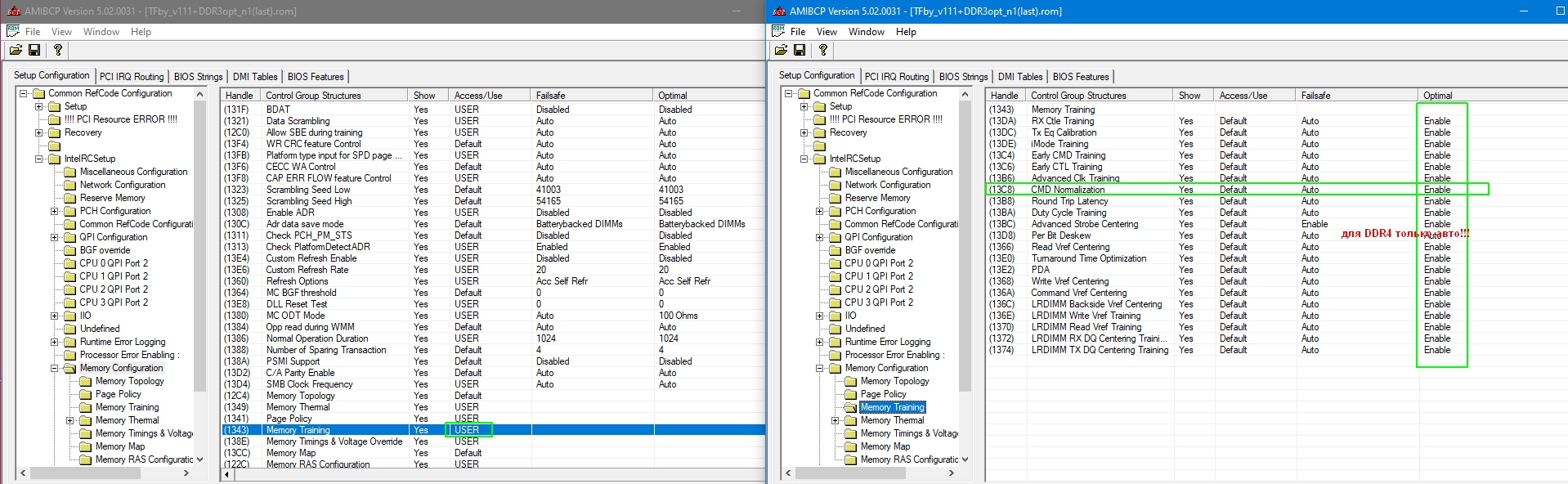Click AMIBCP app icon in right title bar
This screenshot has height=484, width=1568.
point(778,11)
